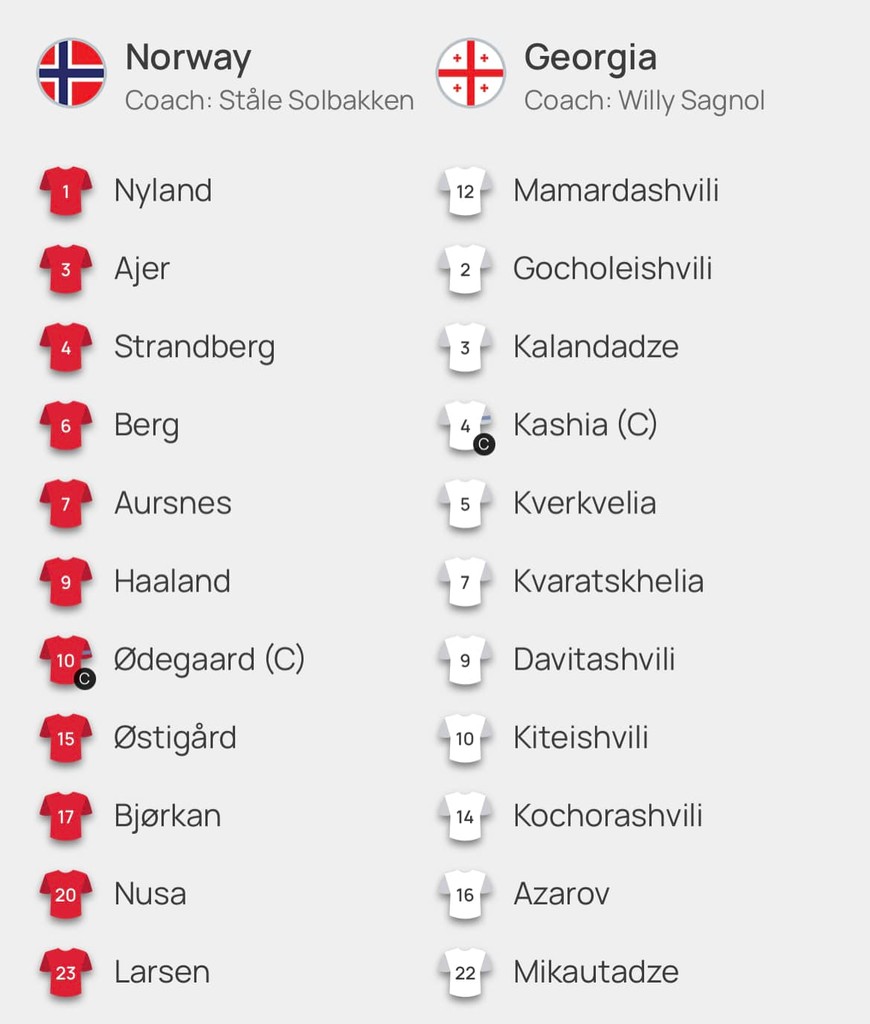
Task: Click Larsen's red number 23 jersey
Action: click(66, 972)
